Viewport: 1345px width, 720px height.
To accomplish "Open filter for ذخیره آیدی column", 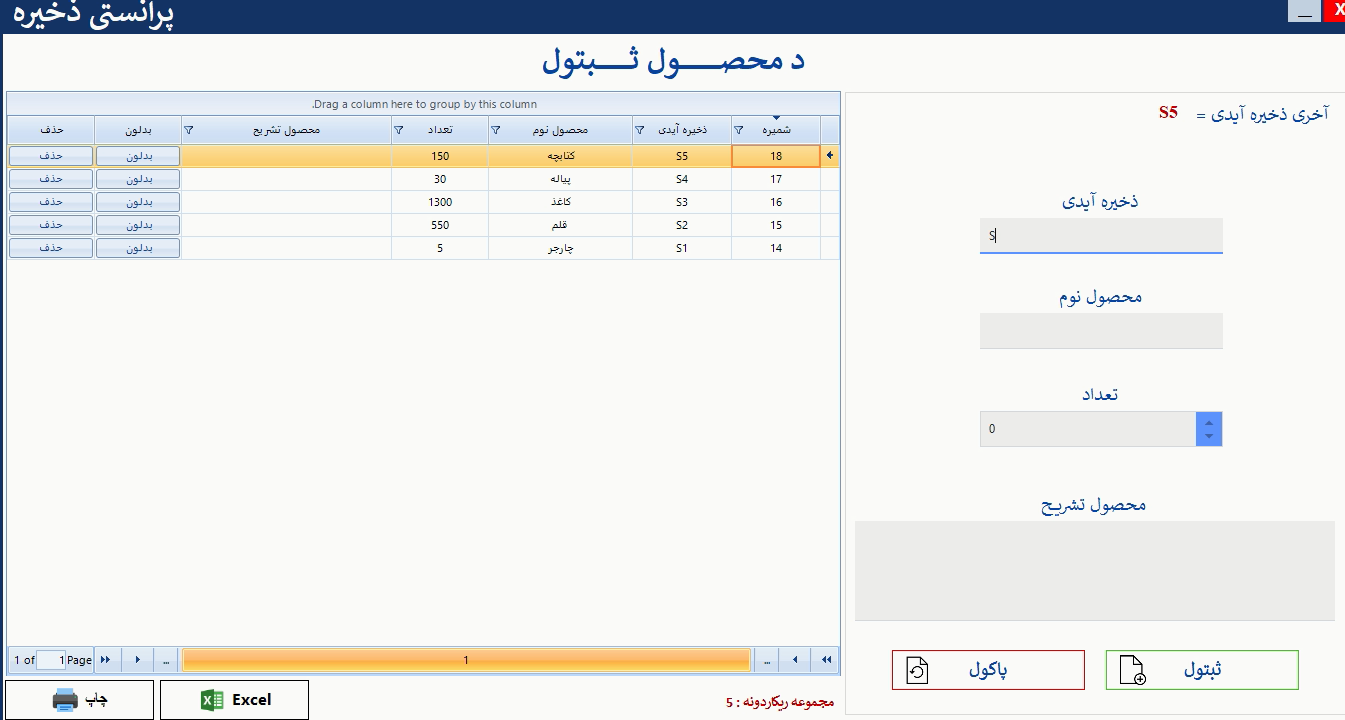I will click(x=640, y=130).
